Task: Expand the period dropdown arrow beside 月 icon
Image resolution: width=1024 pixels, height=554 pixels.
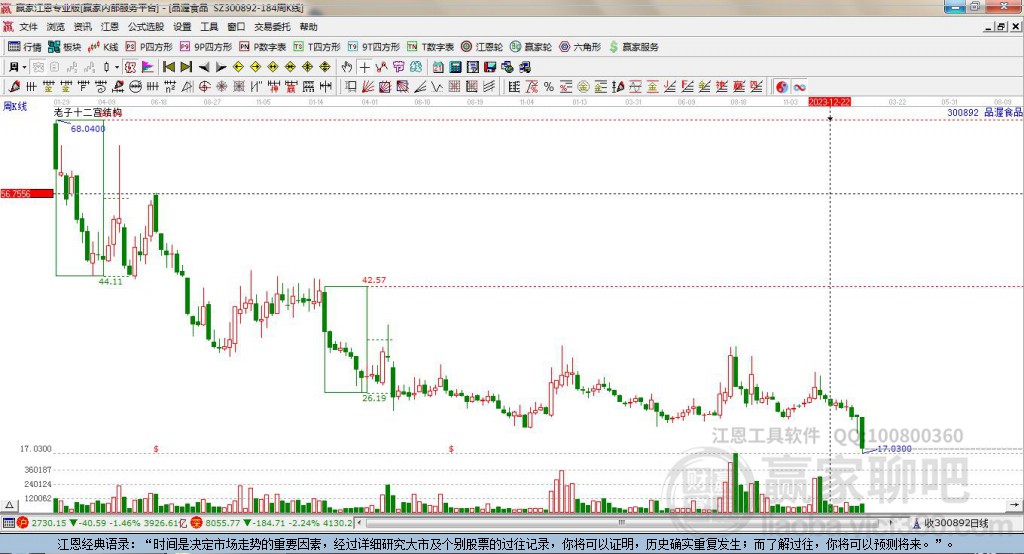Action: (x=24, y=67)
